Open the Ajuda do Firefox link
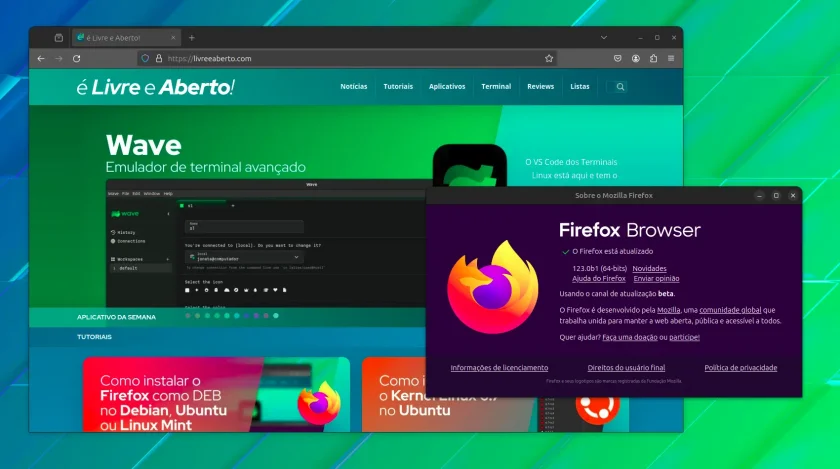840x469 pixels. (x=598, y=279)
